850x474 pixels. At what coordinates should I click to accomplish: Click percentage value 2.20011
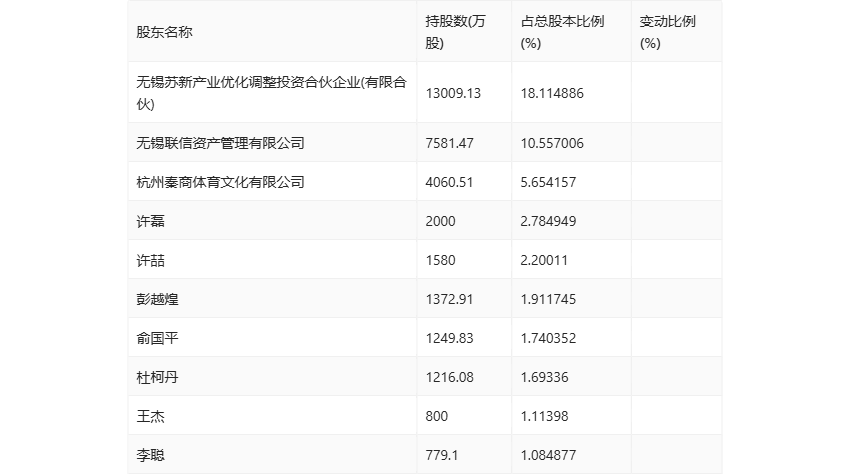coord(544,260)
